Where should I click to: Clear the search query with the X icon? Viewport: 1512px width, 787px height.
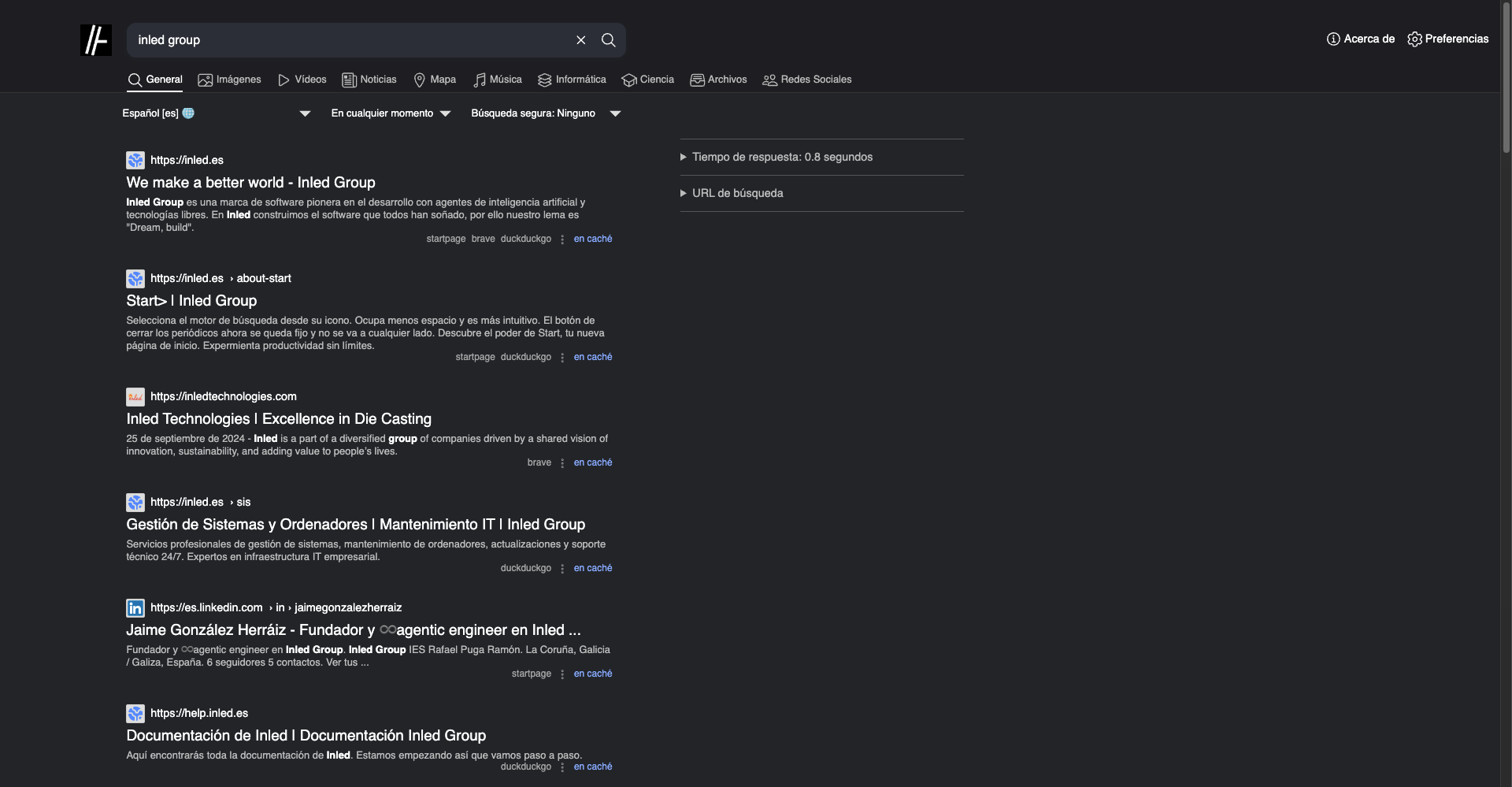(580, 40)
